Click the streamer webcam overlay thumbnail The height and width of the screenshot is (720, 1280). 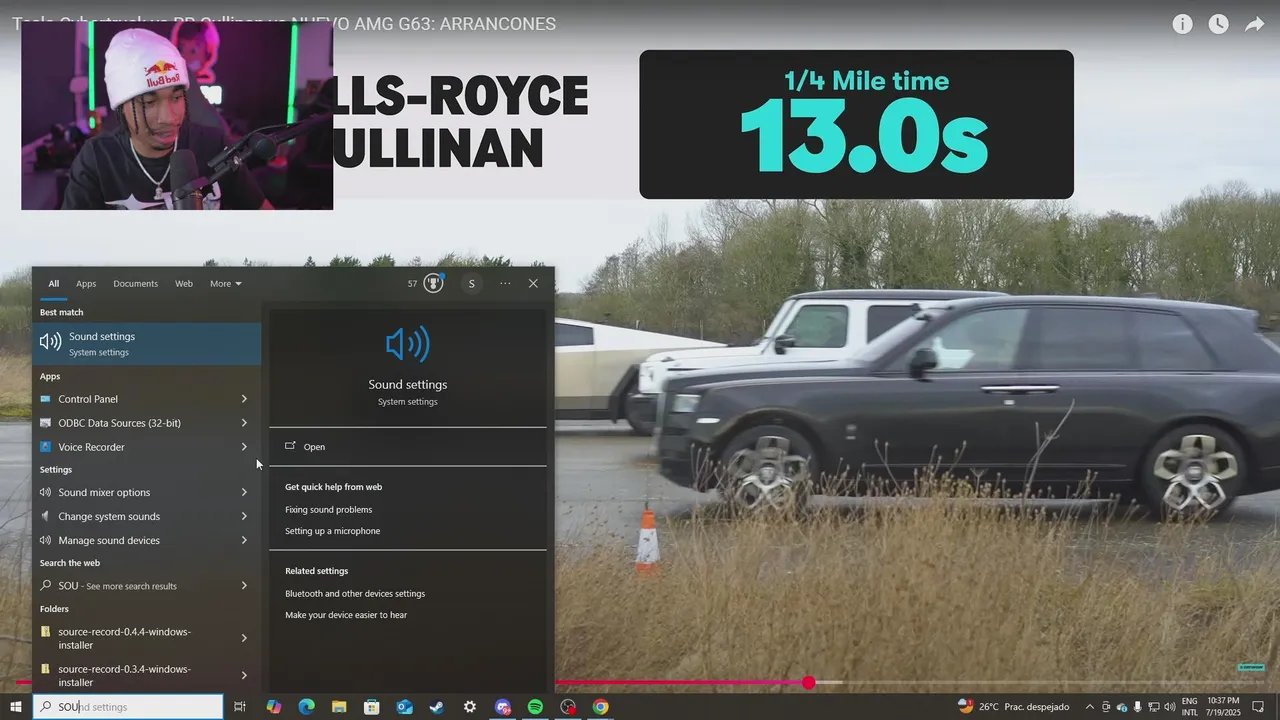point(177,116)
